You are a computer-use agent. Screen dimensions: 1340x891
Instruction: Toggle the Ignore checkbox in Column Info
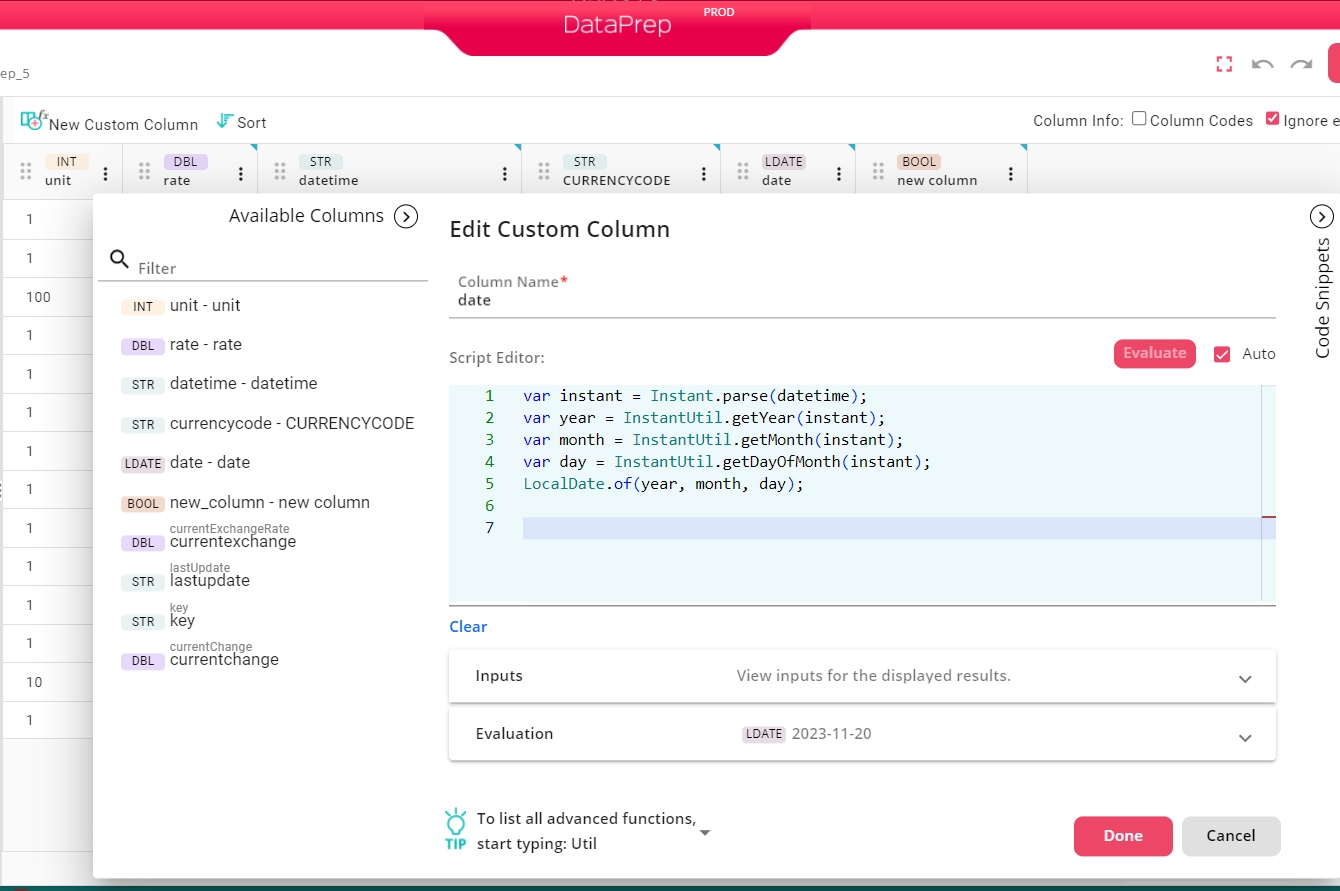pos(1272,119)
